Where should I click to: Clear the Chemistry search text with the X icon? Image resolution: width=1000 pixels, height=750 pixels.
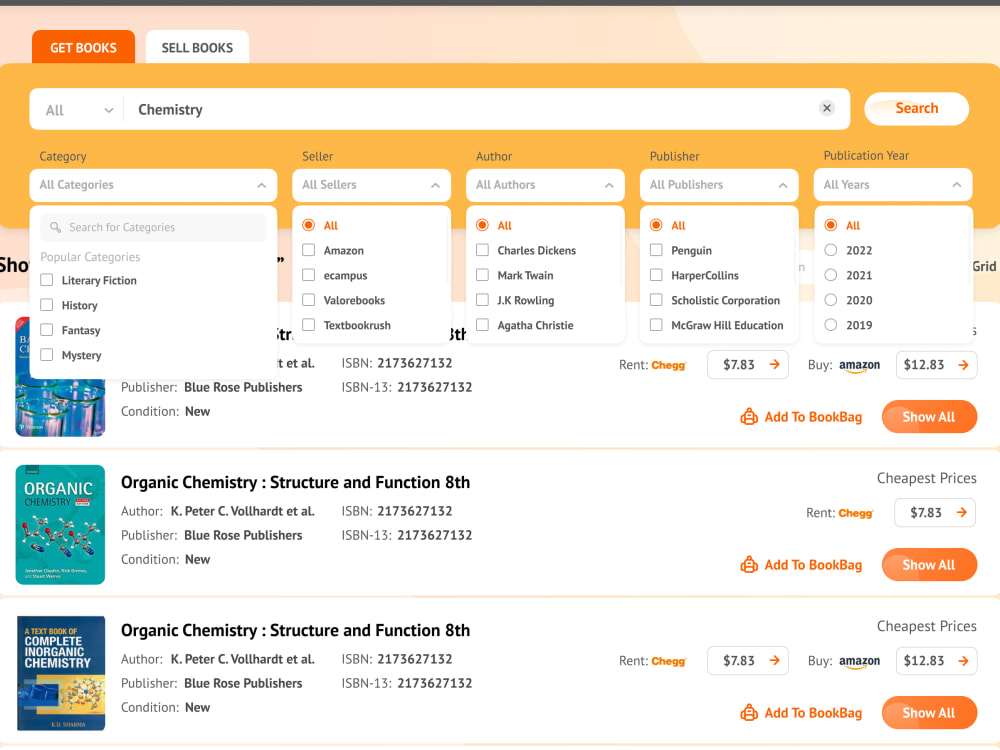tap(827, 108)
